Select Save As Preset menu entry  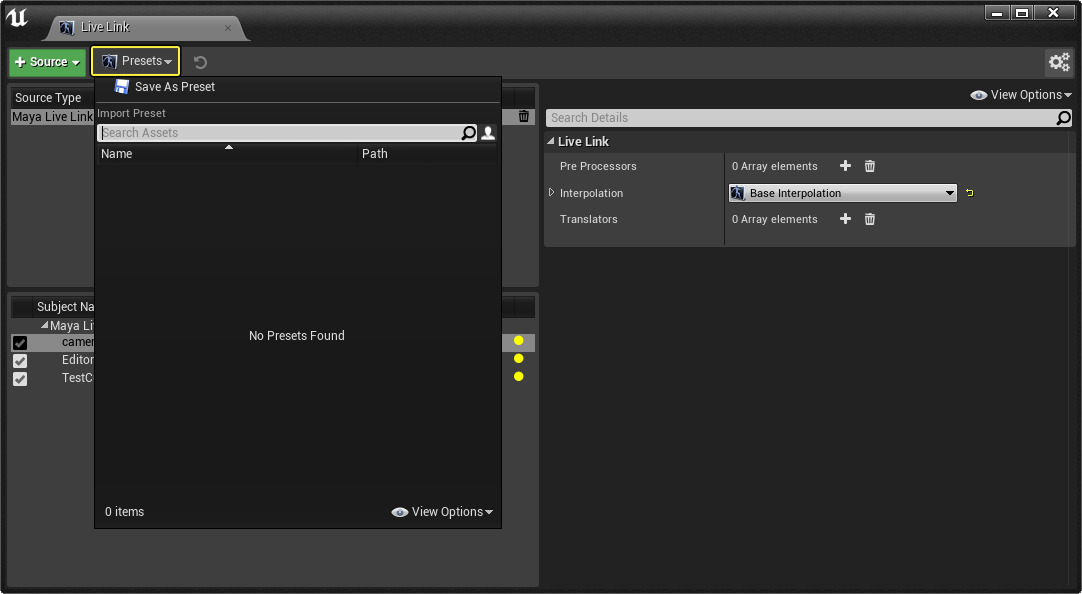[175, 87]
